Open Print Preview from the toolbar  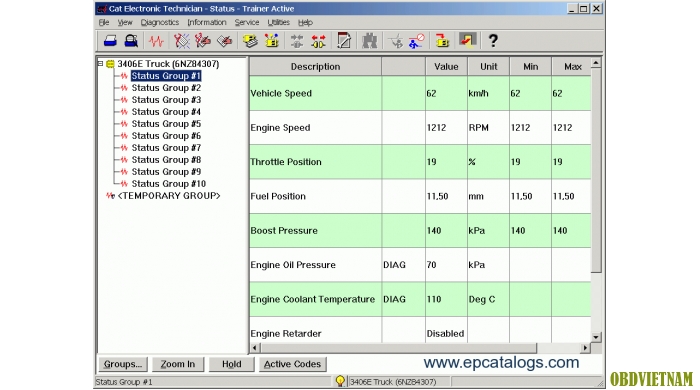(131, 41)
